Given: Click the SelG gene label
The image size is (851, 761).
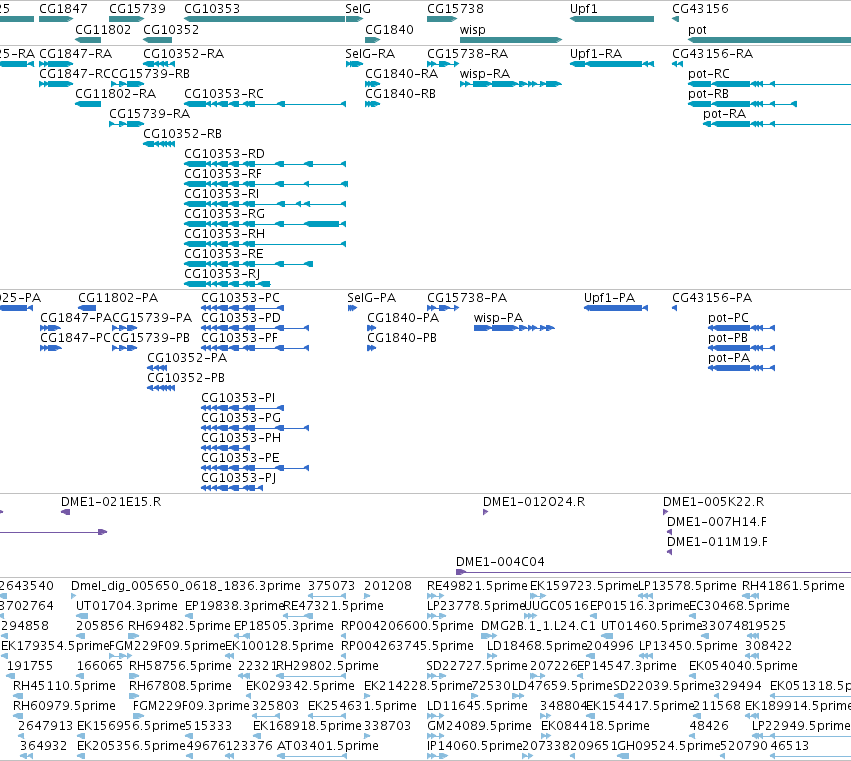Looking at the screenshot, I should [x=358, y=9].
